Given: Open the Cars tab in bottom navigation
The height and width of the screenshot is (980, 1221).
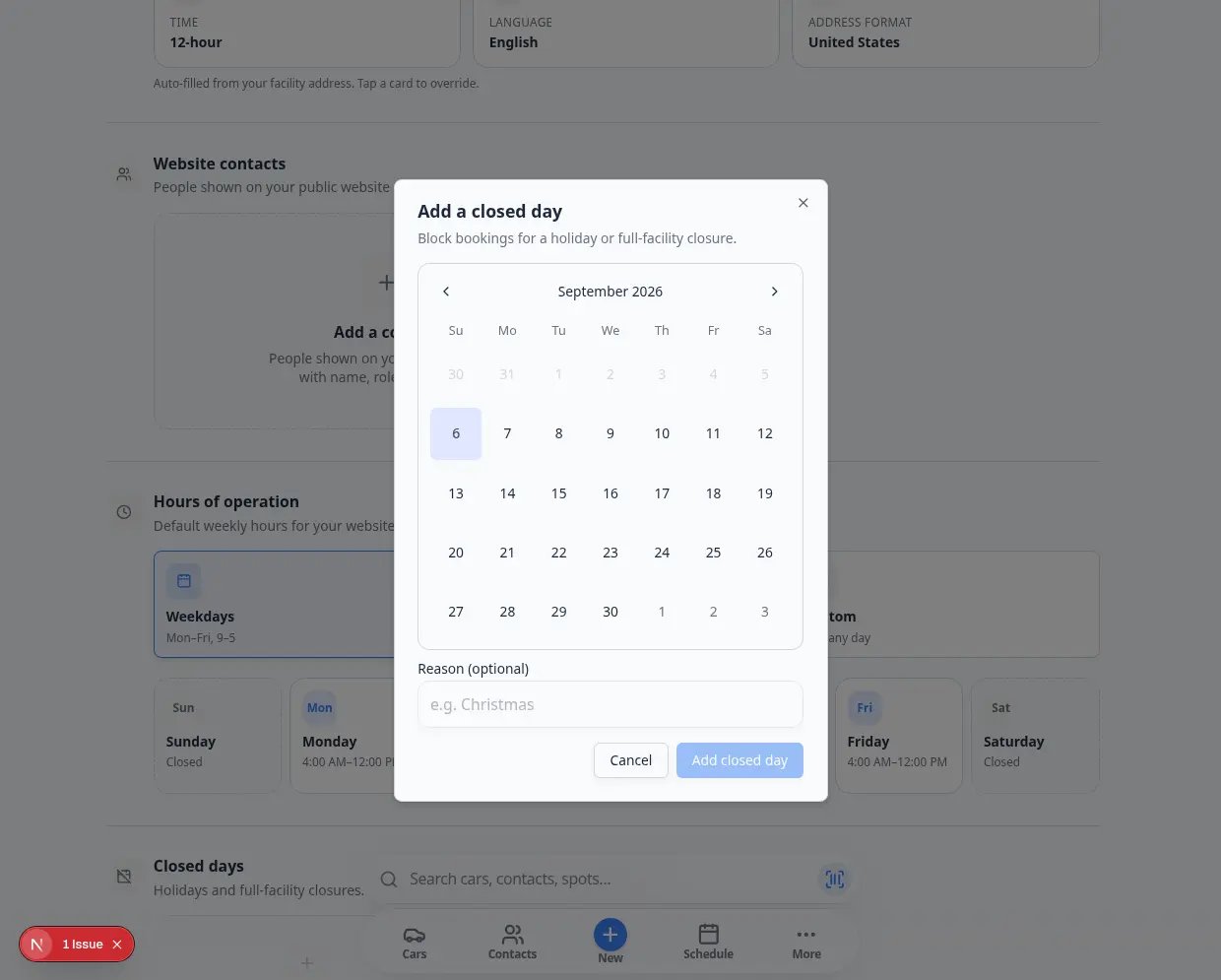Looking at the screenshot, I should [x=415, y=943].
